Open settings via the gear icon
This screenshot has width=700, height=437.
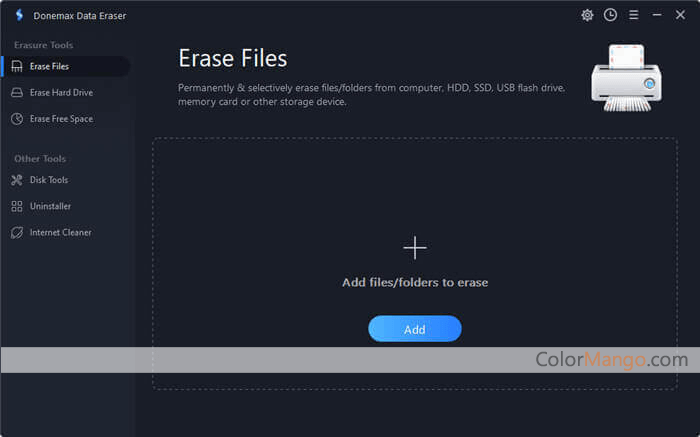point(587,15)
